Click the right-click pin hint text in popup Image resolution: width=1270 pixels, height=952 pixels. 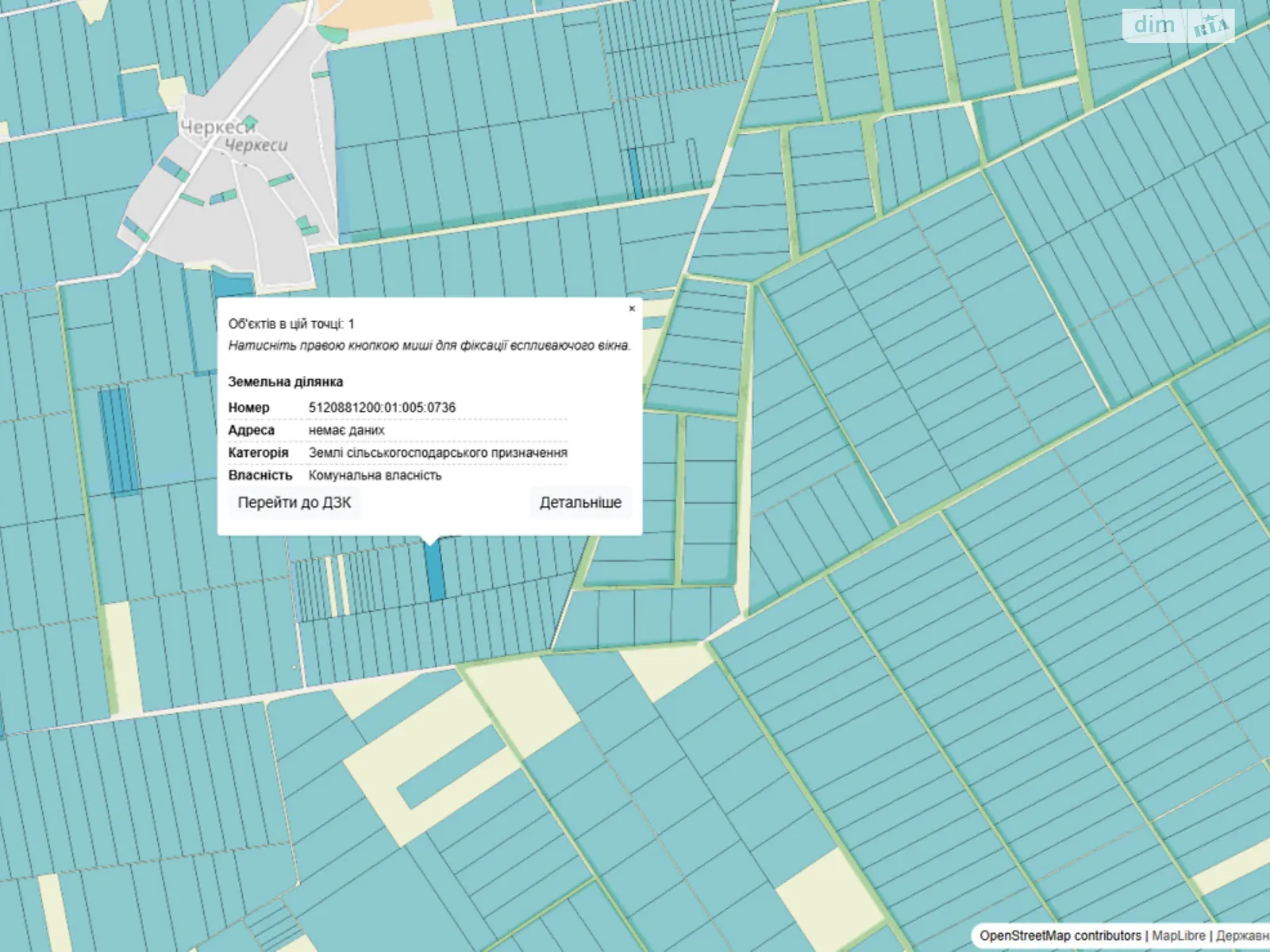[x=429, y=346]
